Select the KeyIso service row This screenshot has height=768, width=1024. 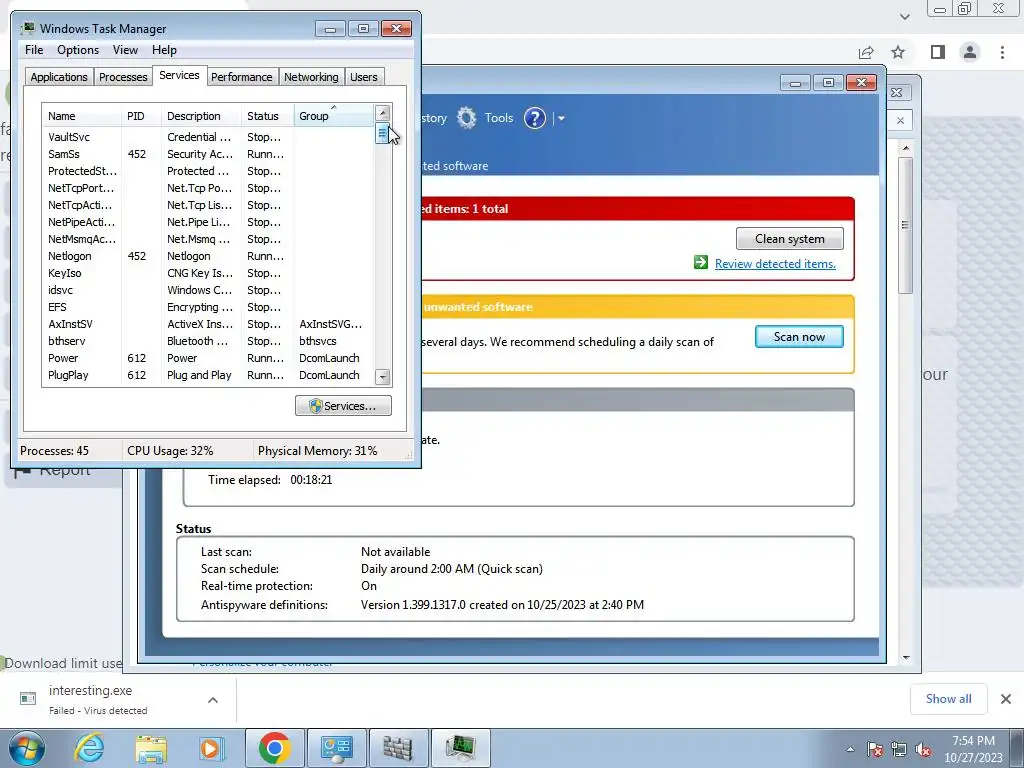[x=208, y=273]
